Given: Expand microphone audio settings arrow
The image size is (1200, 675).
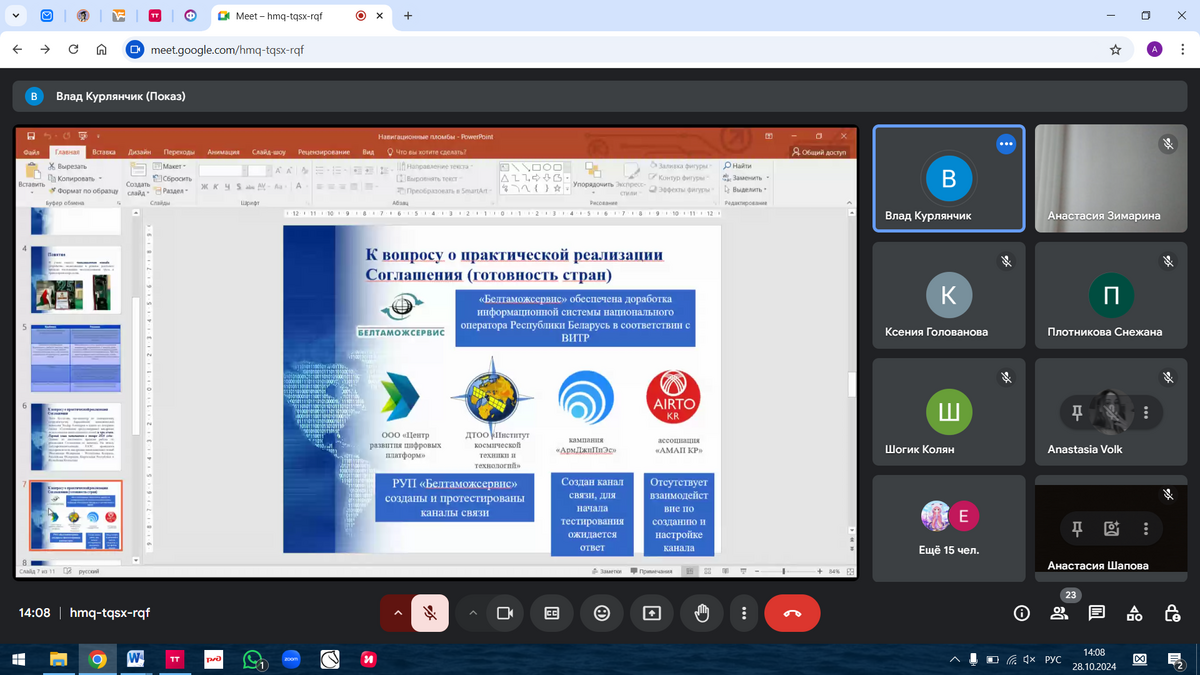Looking at the screenshot, I should pyautogui.click(x=397, y=613).
